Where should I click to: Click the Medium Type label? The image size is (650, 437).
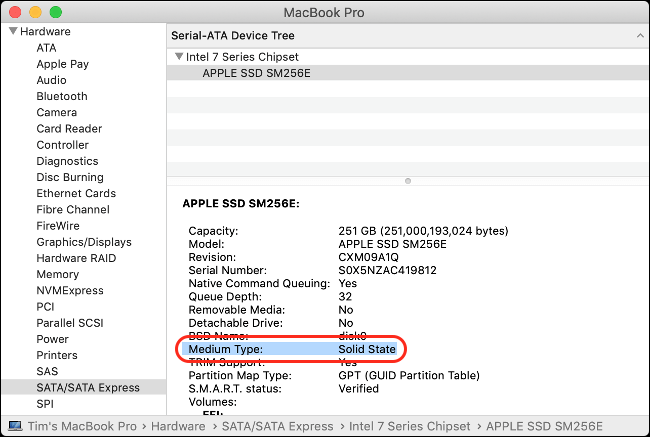(x=226, y=349)
